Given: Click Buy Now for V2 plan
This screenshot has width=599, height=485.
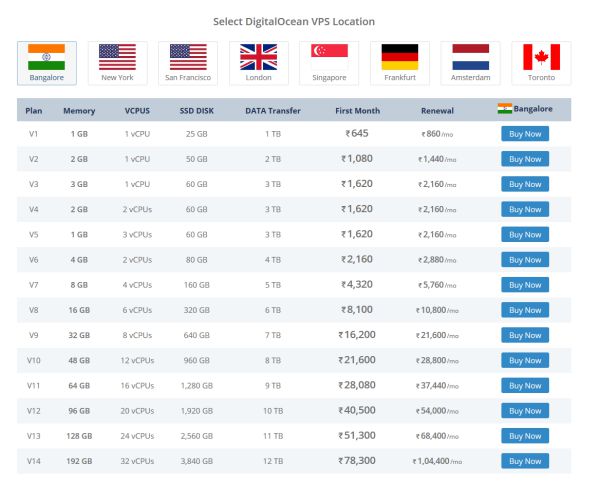Looking at the screenshot, I should pyautogui.click(x=525, y=159).
